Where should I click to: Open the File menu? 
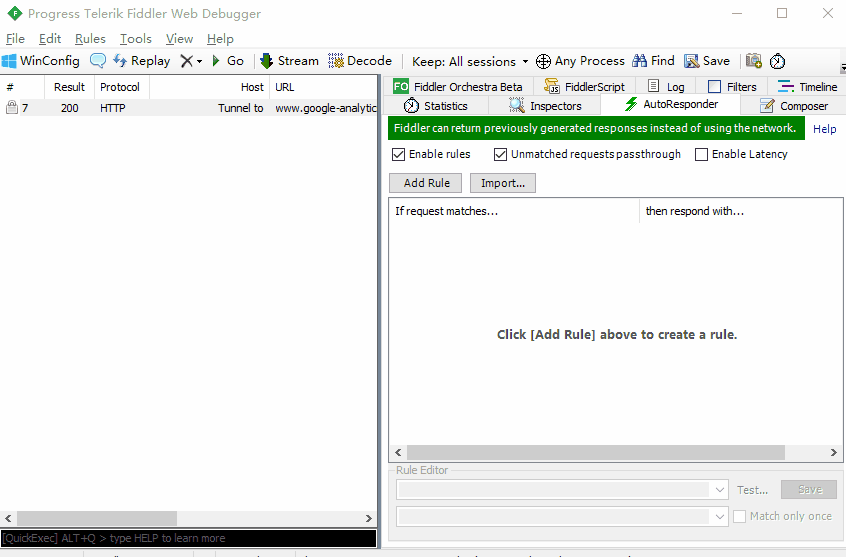click(x=15, y=39)
